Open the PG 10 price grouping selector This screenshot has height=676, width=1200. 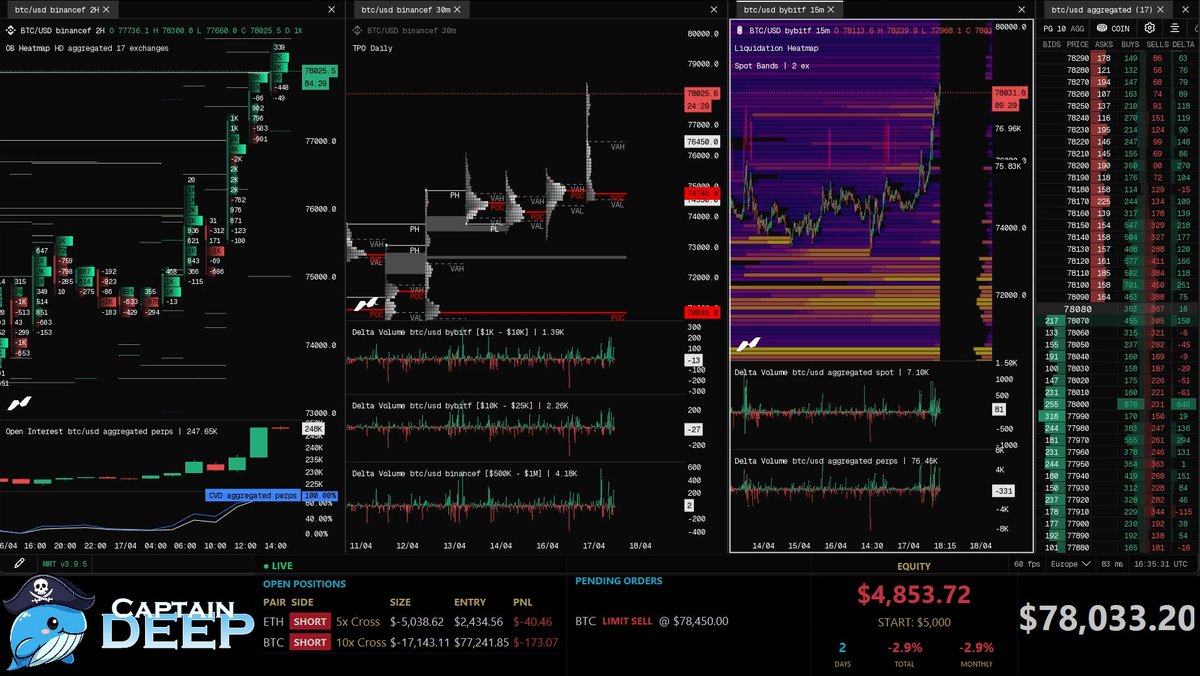(x=1055, y=28)
